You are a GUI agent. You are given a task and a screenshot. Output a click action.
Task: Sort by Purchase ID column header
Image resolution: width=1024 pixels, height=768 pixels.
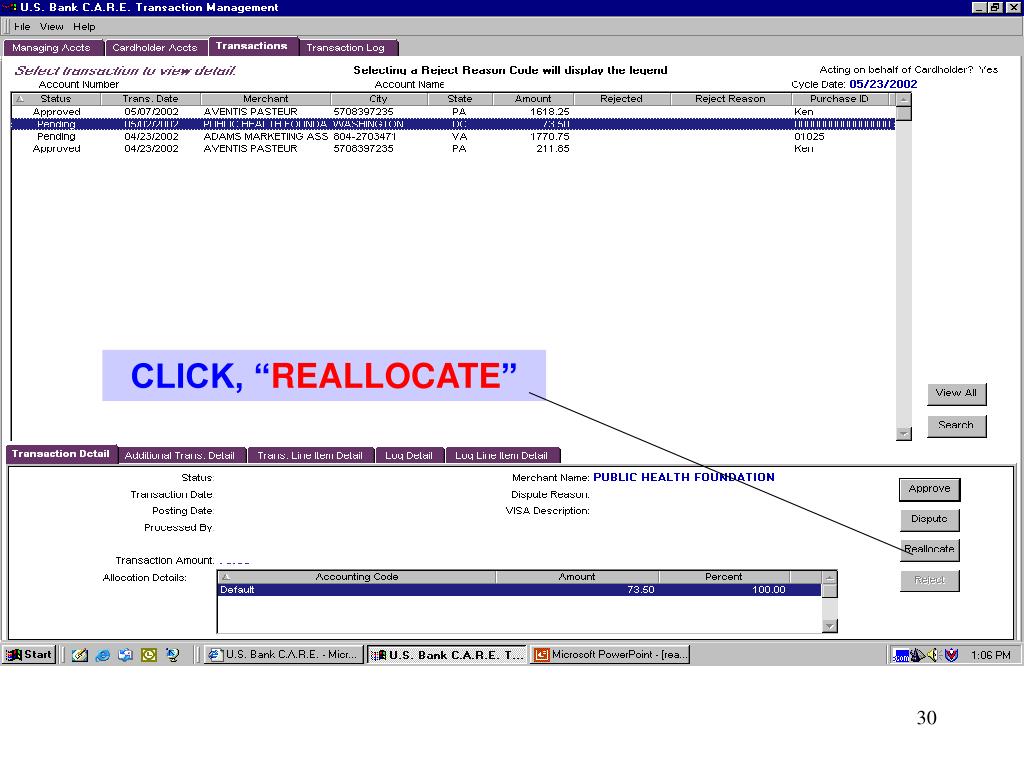point(840,99)
